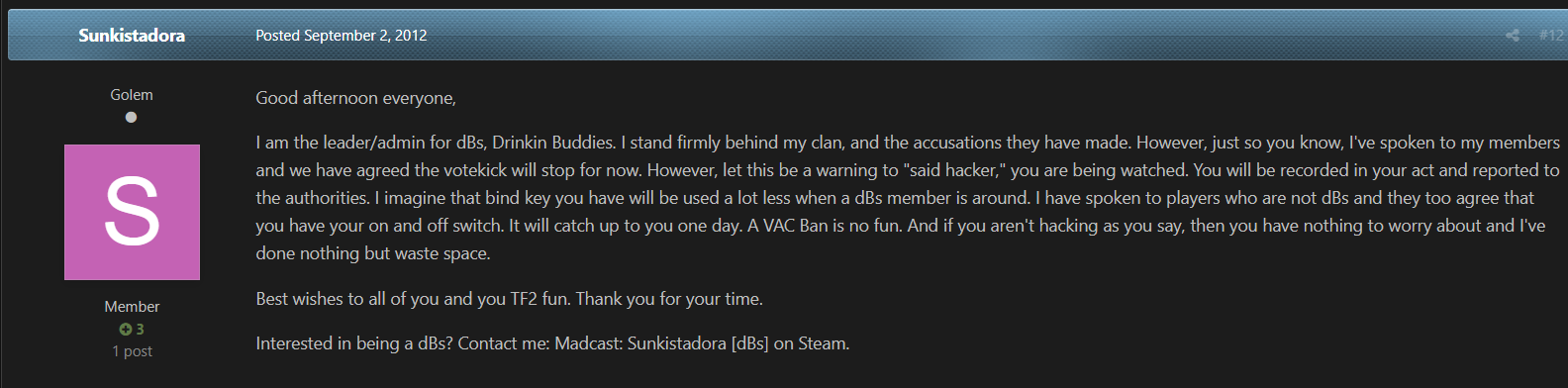Click the Good afternoon everyone greeting line
This screenshot has width=1568, height=388.
point(356,97)
